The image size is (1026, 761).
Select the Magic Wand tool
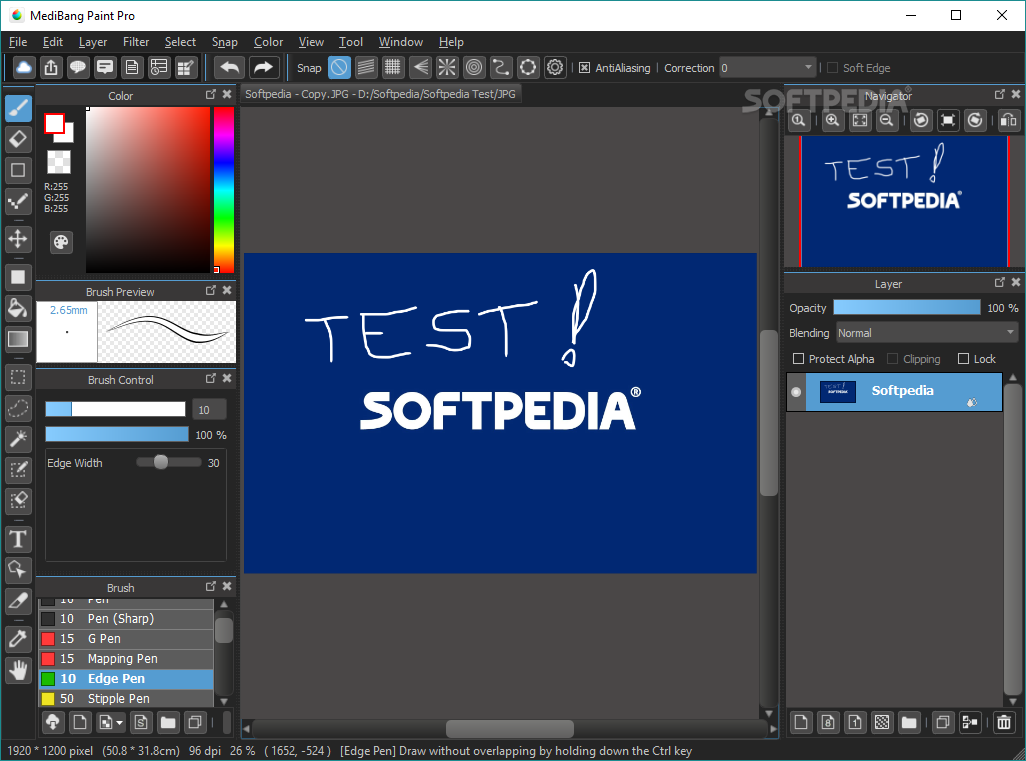(18, 438)
